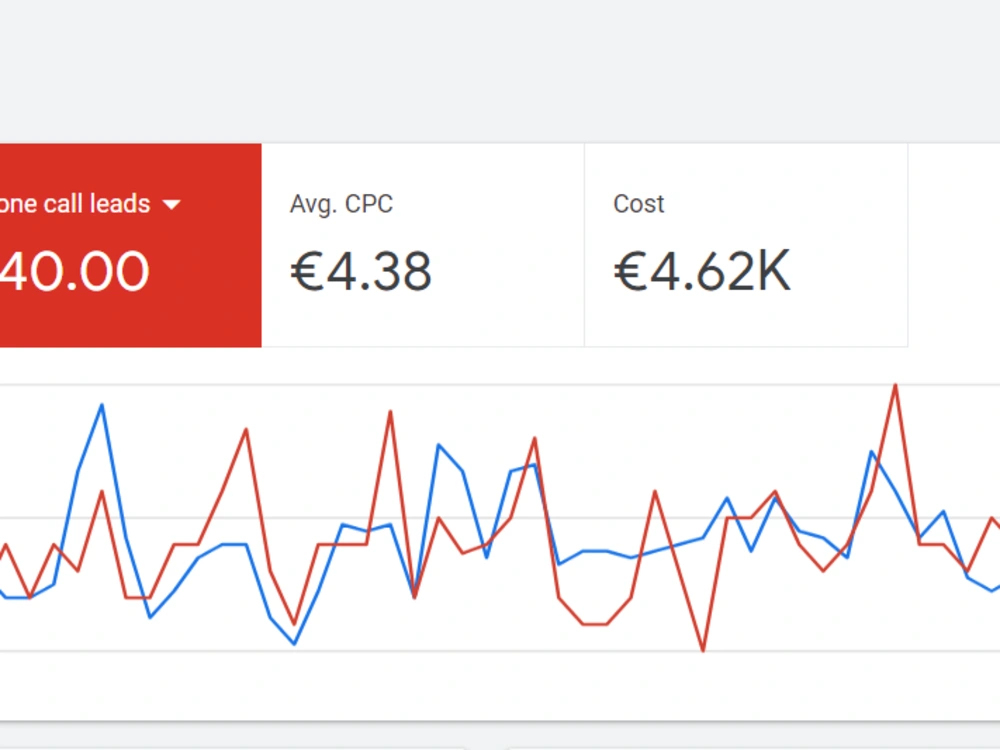Open the phone call leads metric dropdown arrow
This screenshot has width=1000, height=750.
[x=172, y=205]
